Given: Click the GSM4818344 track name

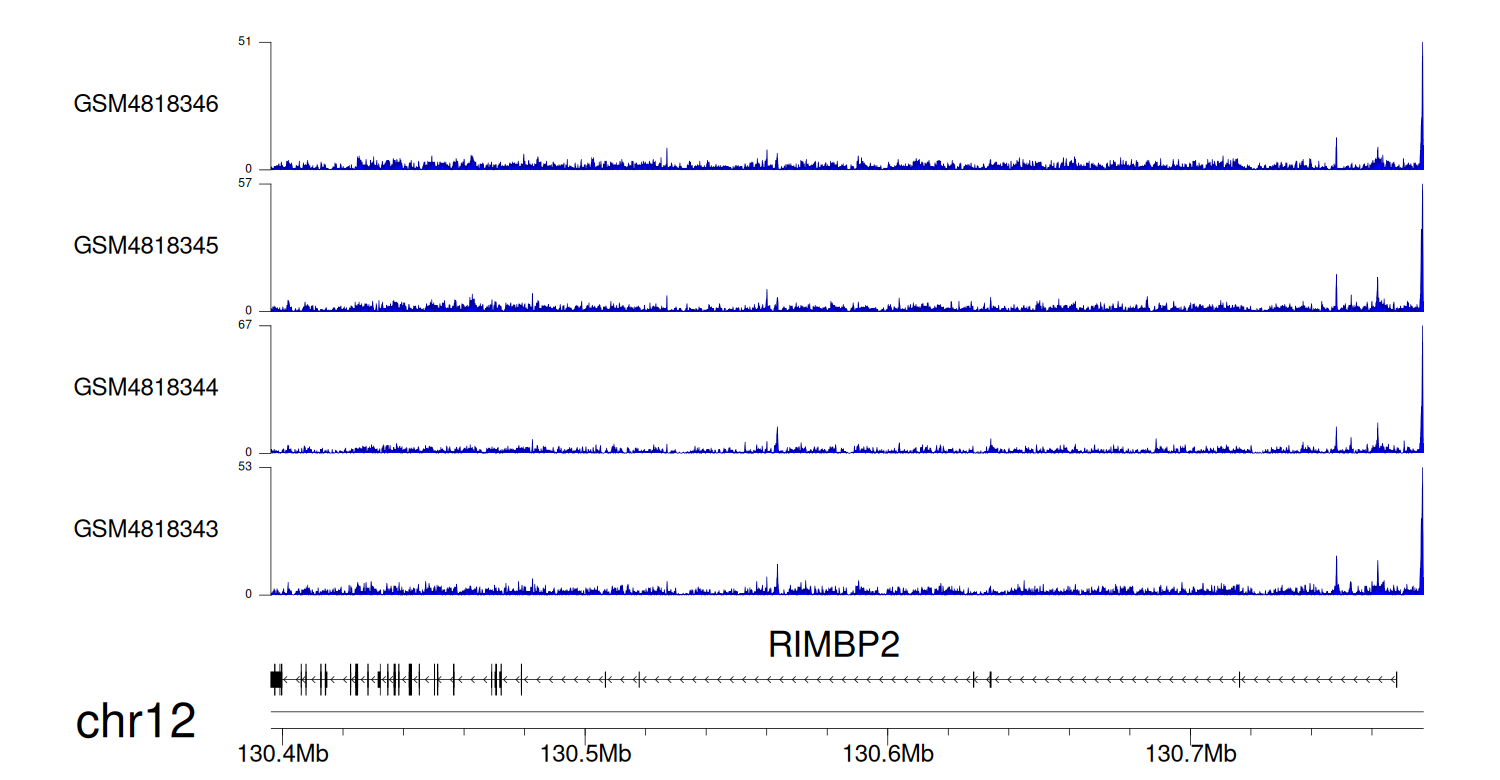Looking at the screenshot, I should pyautogui.click(x=146, y=387).
